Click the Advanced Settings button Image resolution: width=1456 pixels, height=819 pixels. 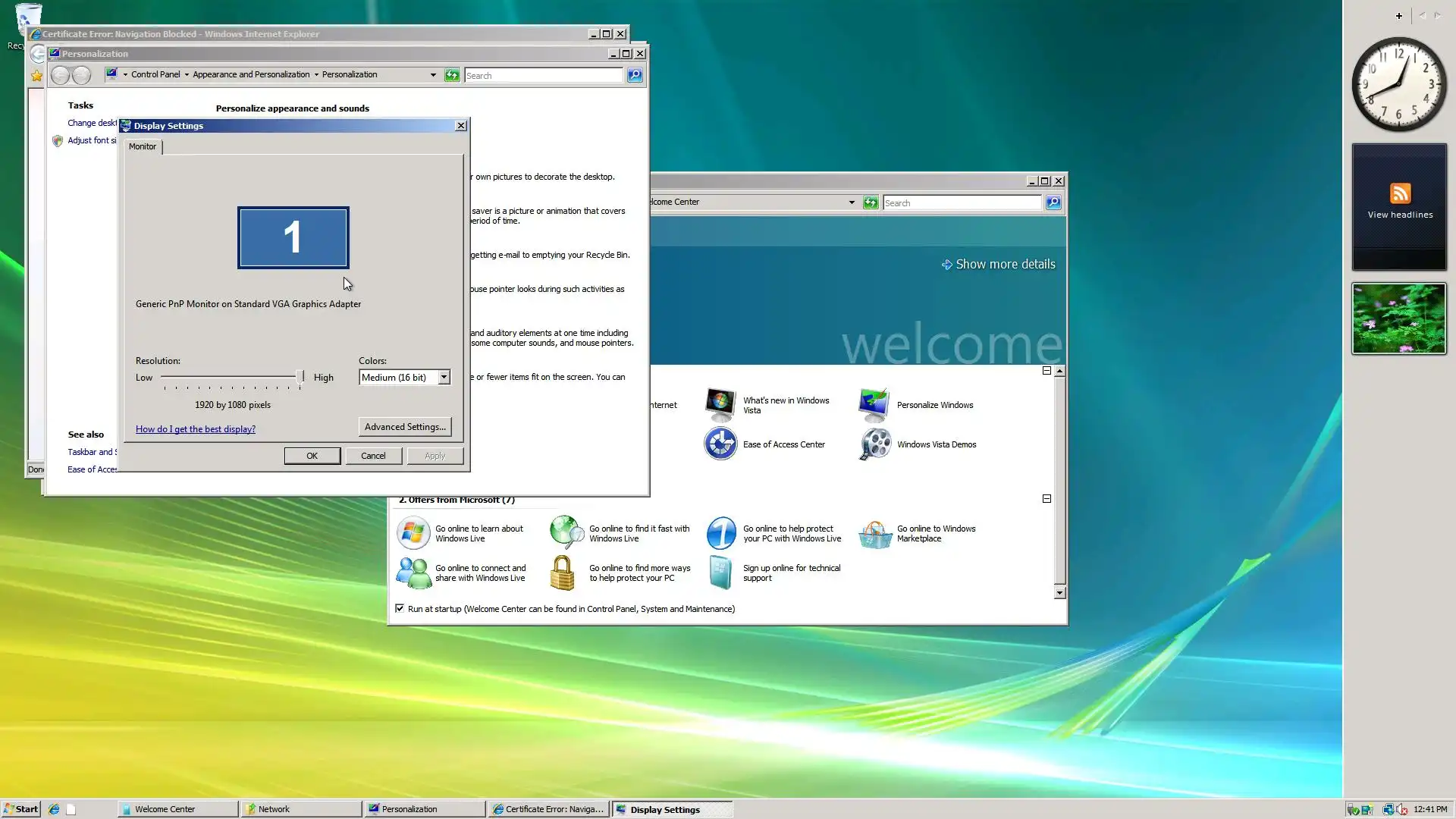(x=405, y=427)
